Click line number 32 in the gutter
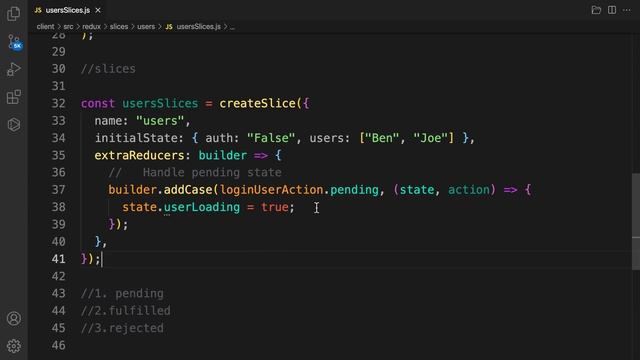The width and height of the screenshot is (640, 360). coord(59,103)
